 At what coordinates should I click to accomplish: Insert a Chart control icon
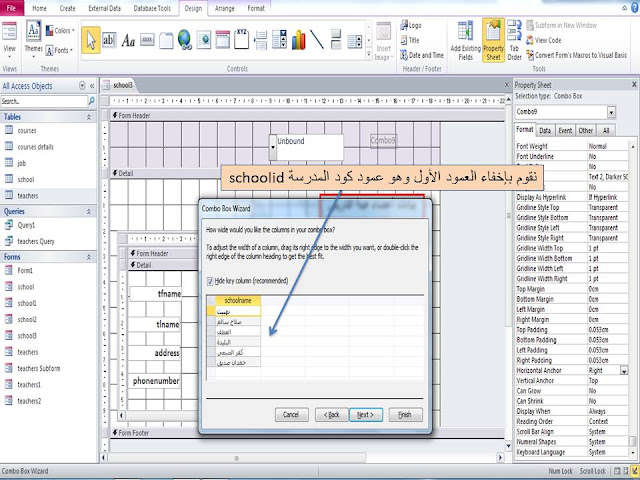point(298,40)
